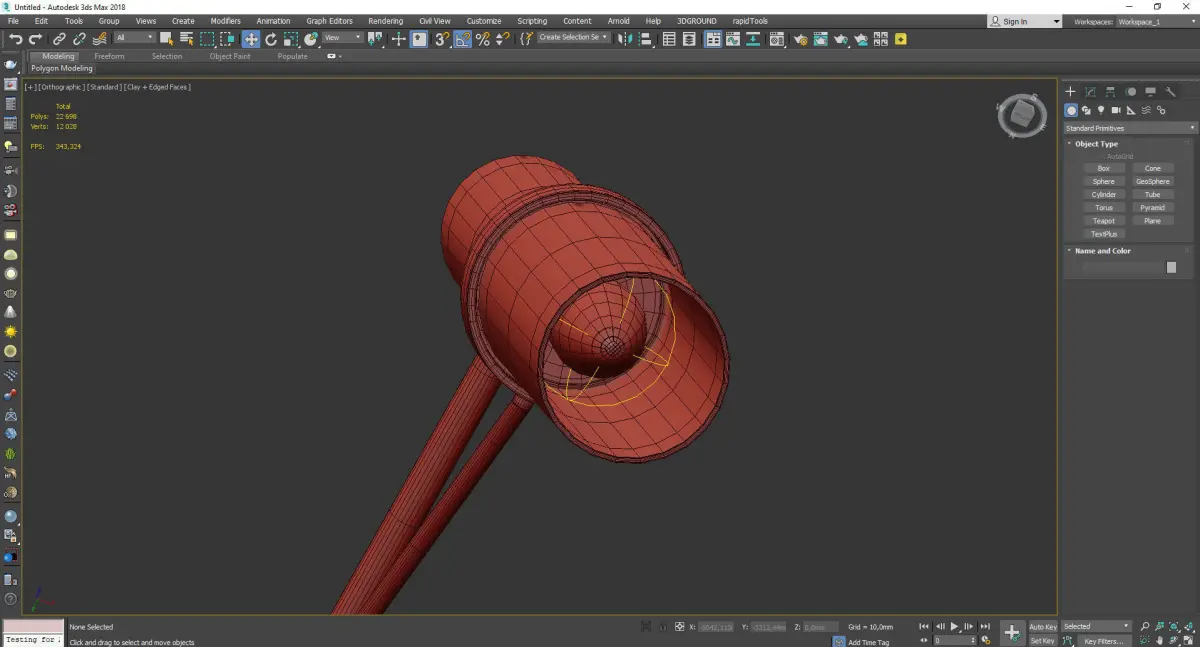Toggle Angle Snap in main toolbar
Screen dimensions: 1200x647
point(463,39)
